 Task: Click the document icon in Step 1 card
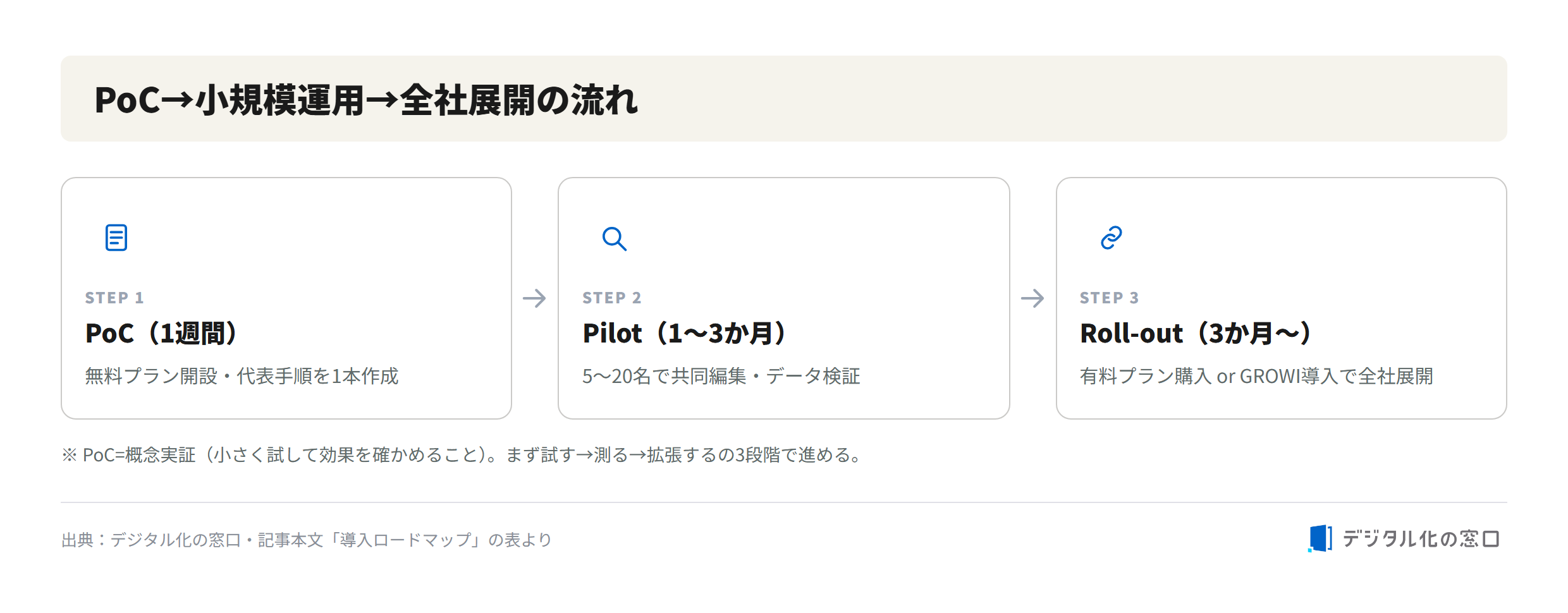(116, 238)
